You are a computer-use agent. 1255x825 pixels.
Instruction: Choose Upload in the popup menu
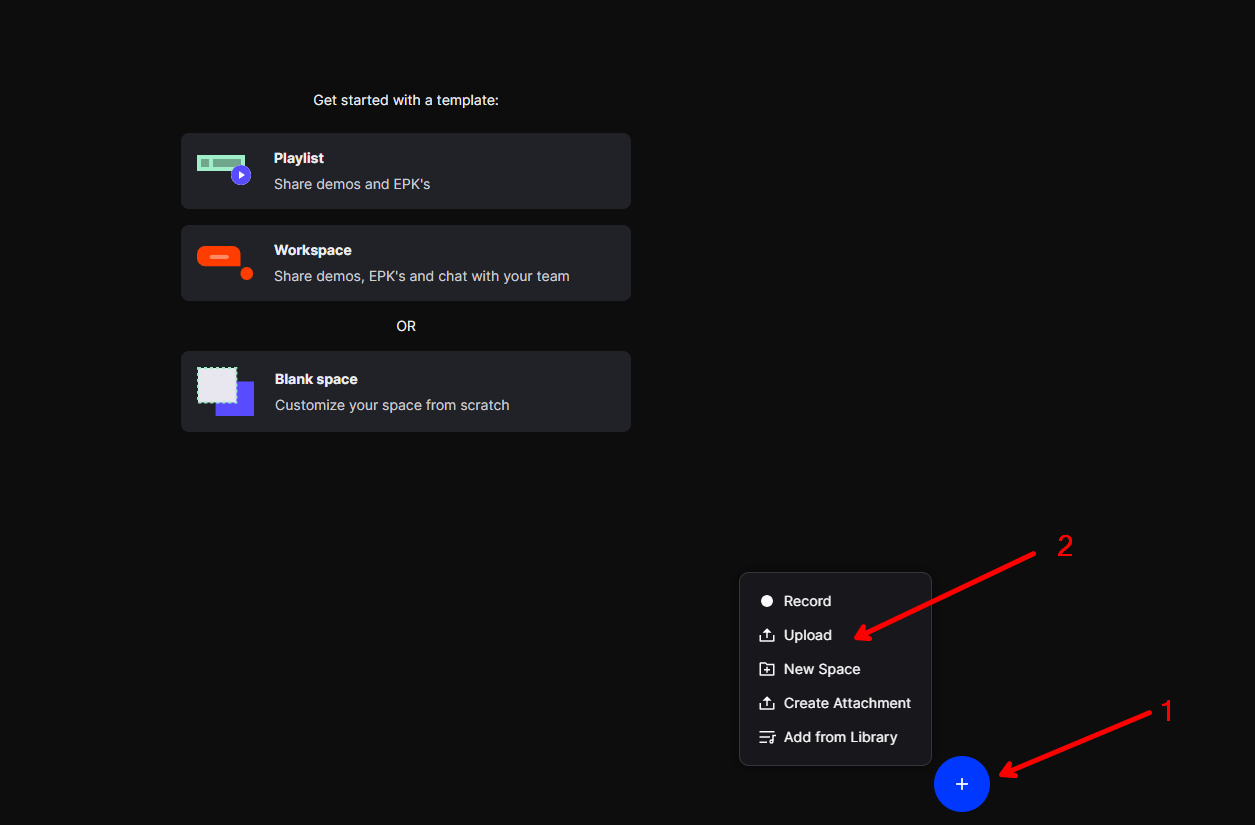807,635
